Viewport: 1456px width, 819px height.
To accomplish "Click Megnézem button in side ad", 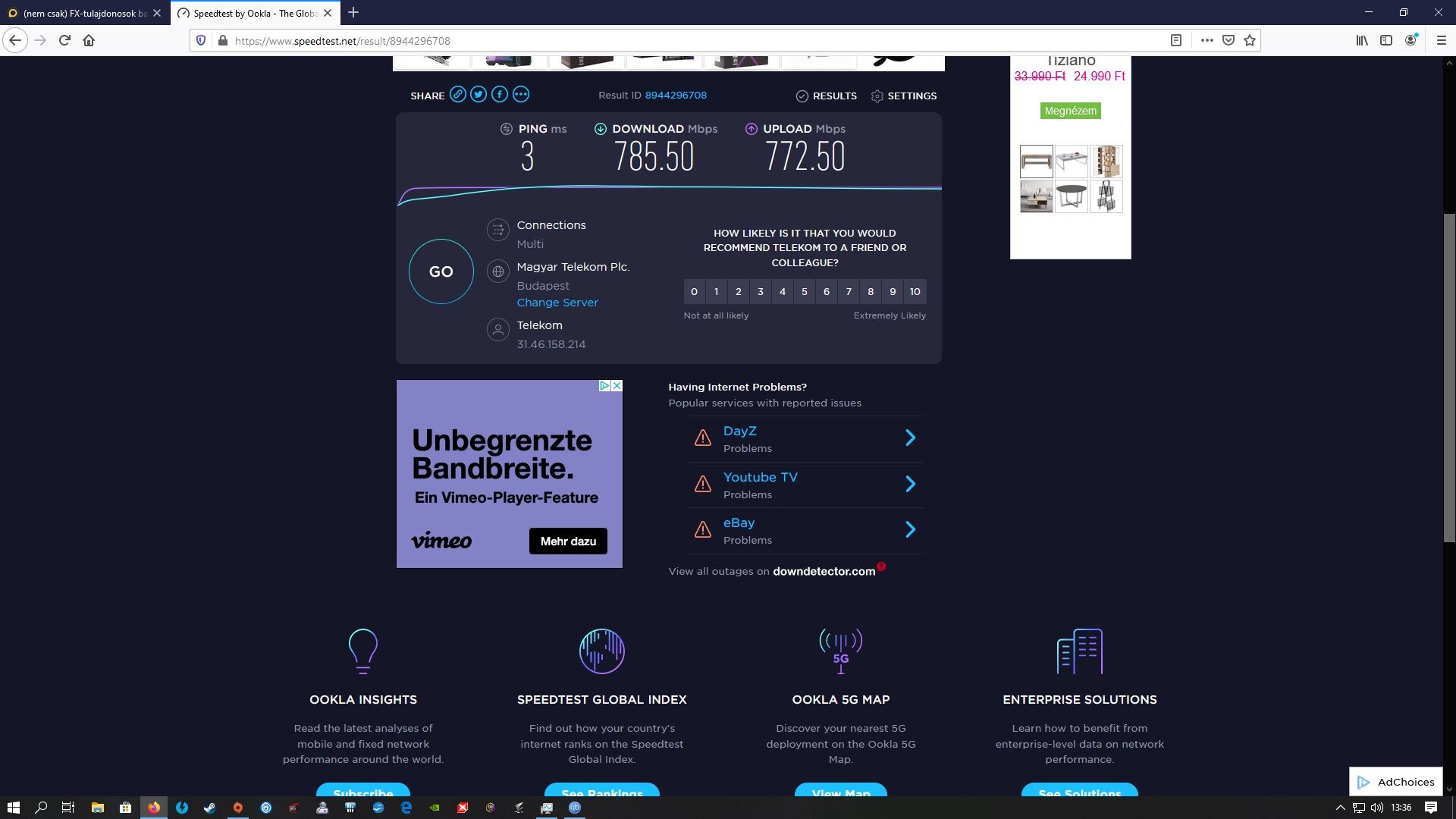I will 1070,111.
